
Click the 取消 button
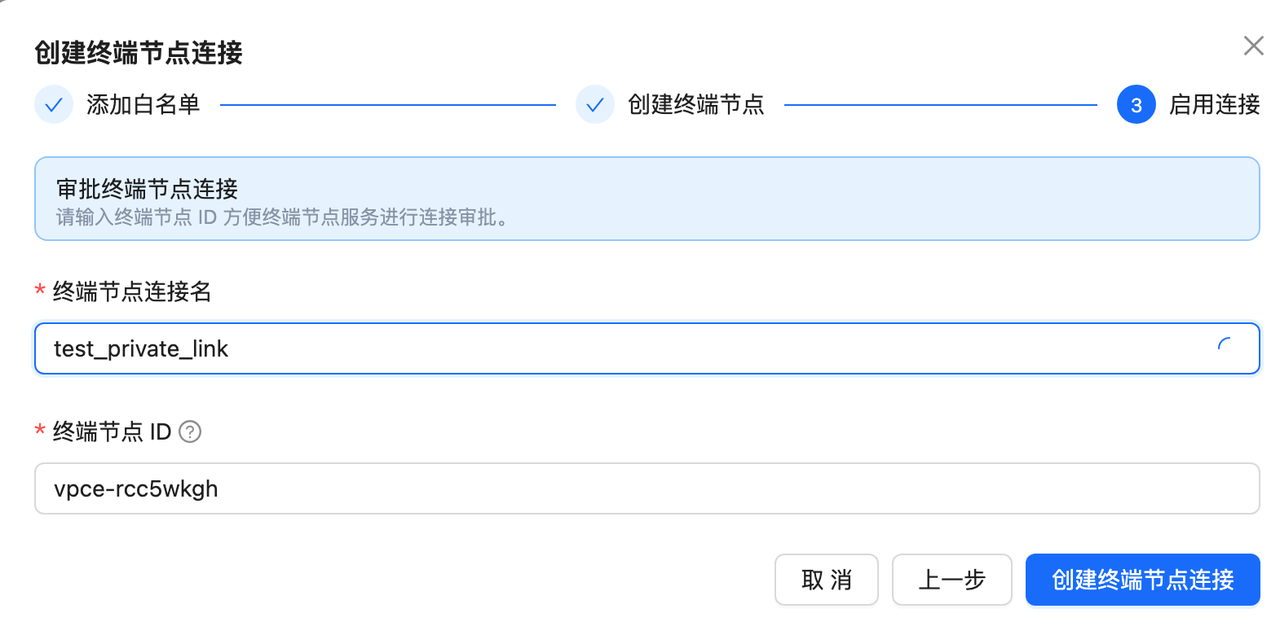(826, 580)
